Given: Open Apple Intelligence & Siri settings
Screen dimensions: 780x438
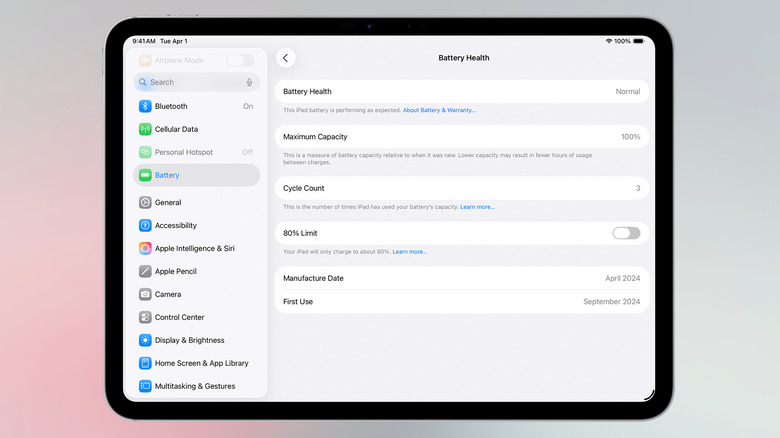Looking at the screenshot, I should [196, 248].
